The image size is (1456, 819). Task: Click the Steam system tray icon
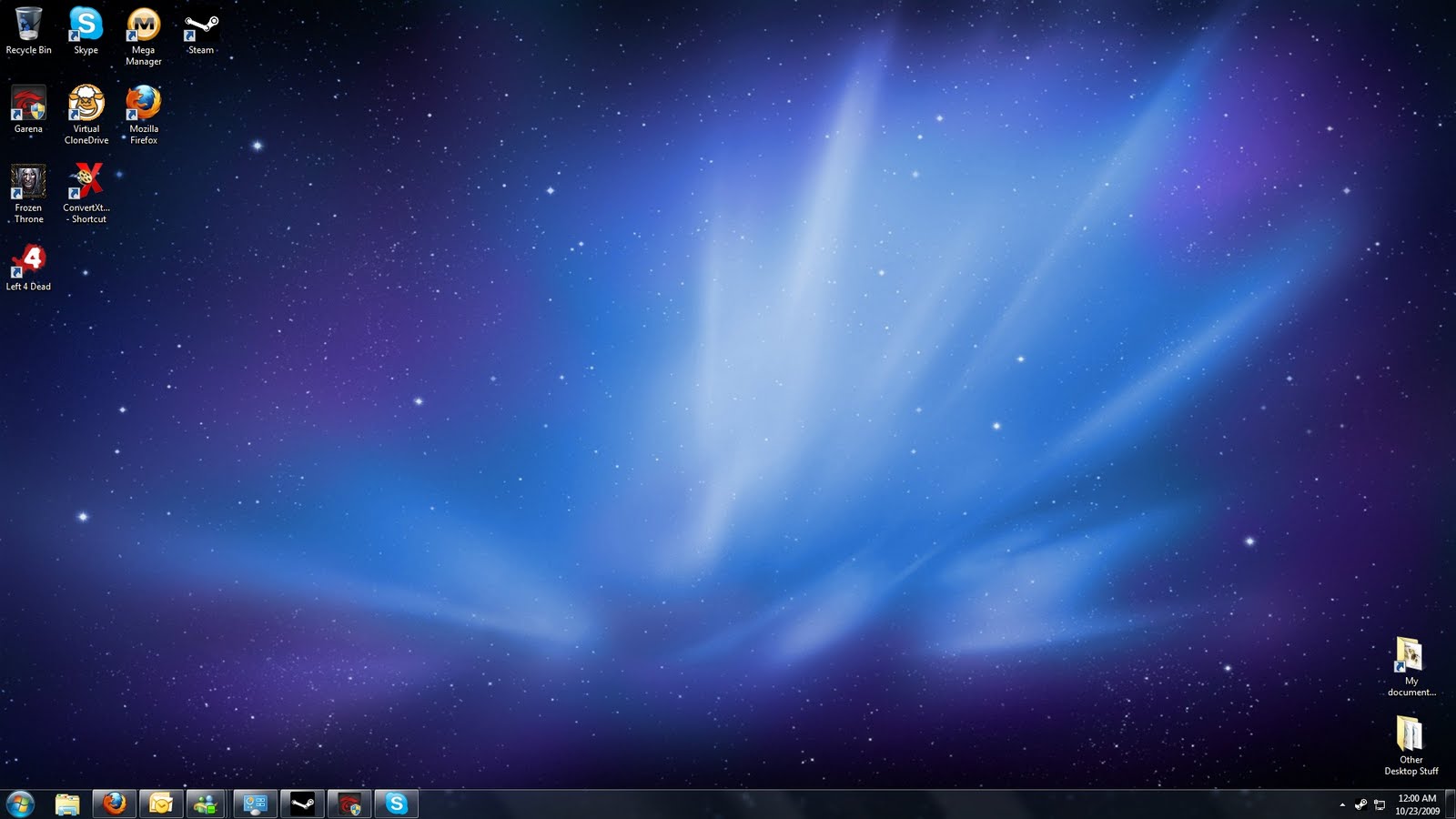(x=1360, y=804)
